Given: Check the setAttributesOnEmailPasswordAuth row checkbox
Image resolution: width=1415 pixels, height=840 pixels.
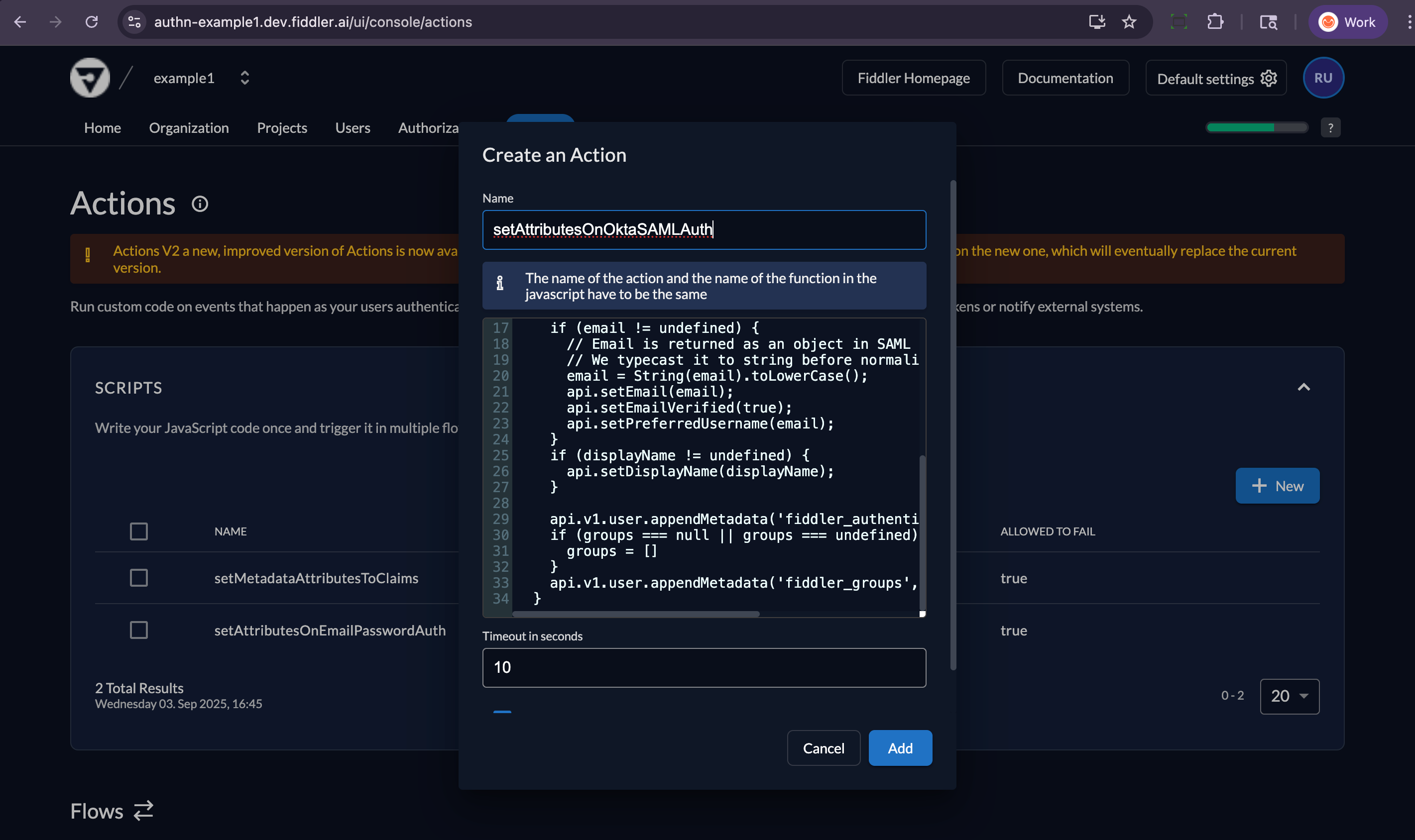Looking at the screenshot, I should [x=138, y=630].
